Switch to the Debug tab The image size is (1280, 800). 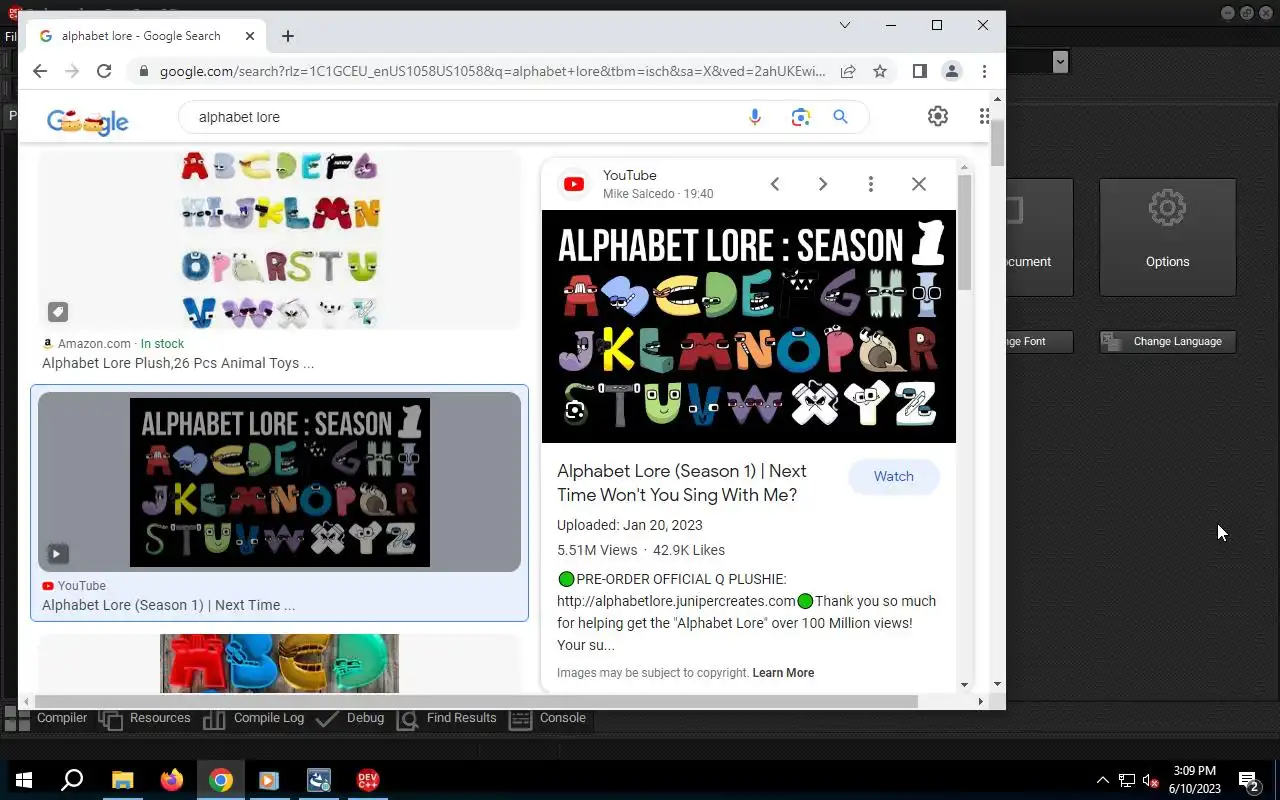350,718
